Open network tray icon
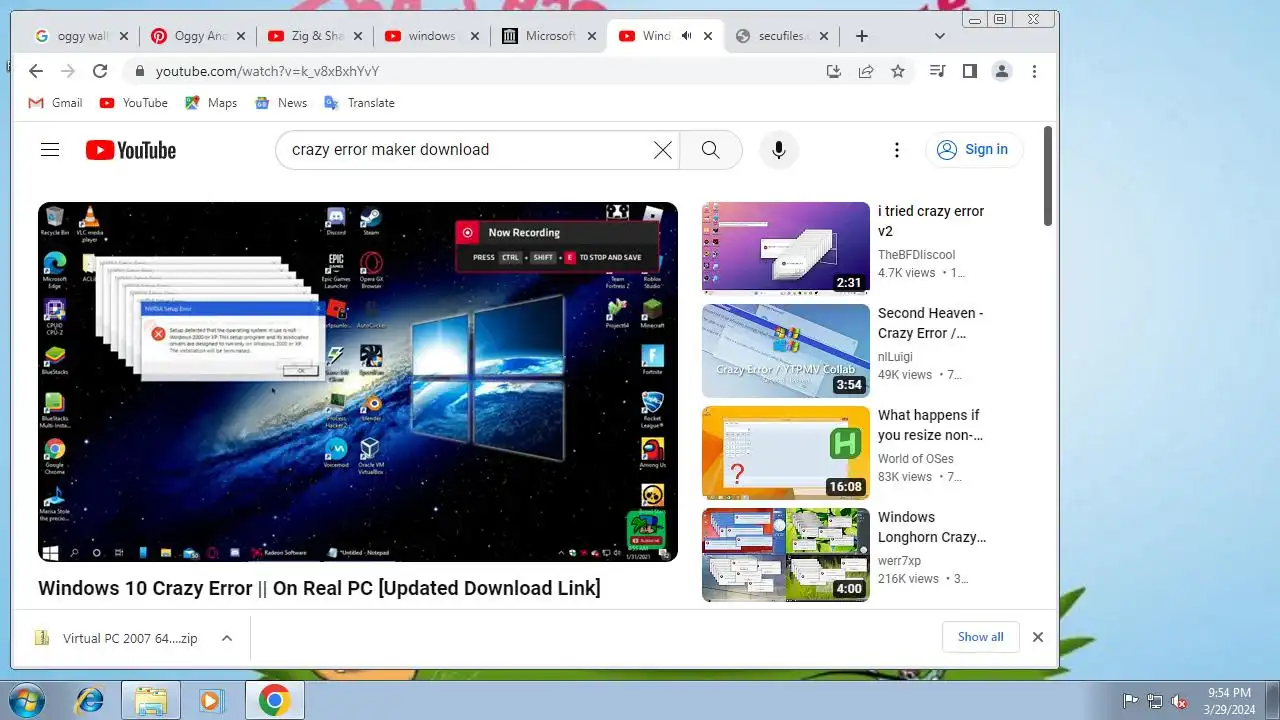Image resolution: width=1280 pixels, height=720 pixels. (x=1155, y=701)
